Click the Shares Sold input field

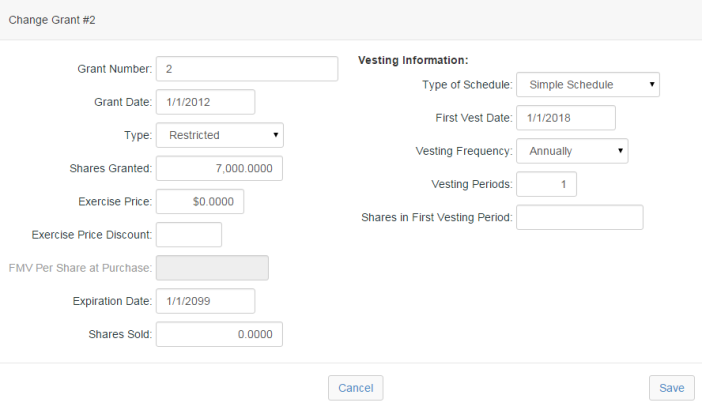tap(219, 334)
